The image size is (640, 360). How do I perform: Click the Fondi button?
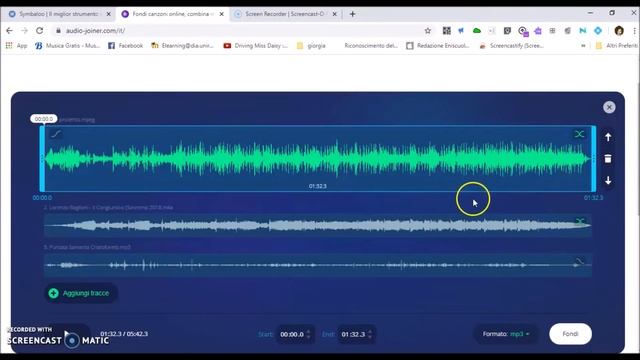point(570,334)
